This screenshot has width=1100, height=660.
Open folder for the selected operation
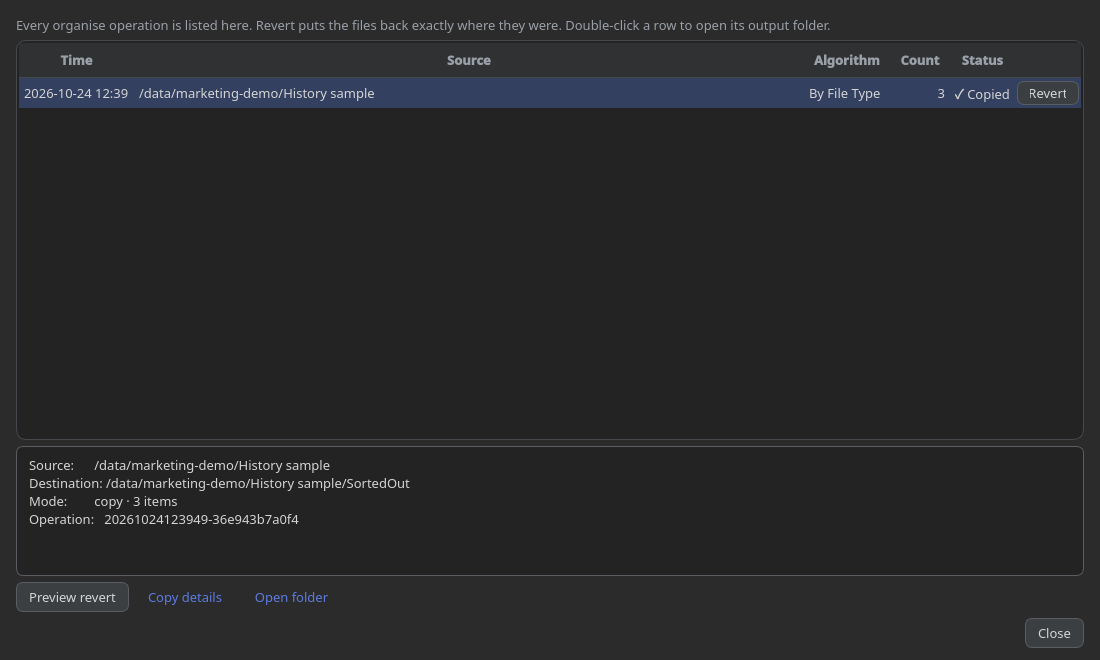coord(291,597)
